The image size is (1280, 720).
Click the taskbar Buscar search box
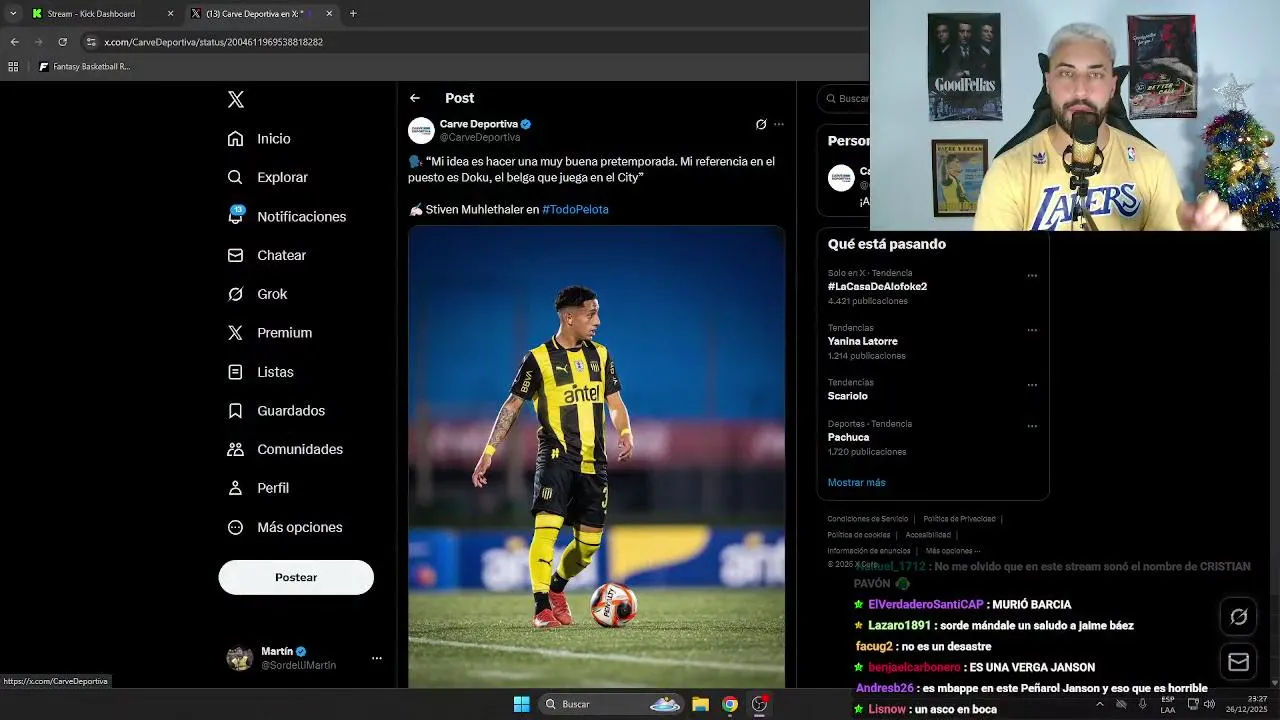[612, 704]
